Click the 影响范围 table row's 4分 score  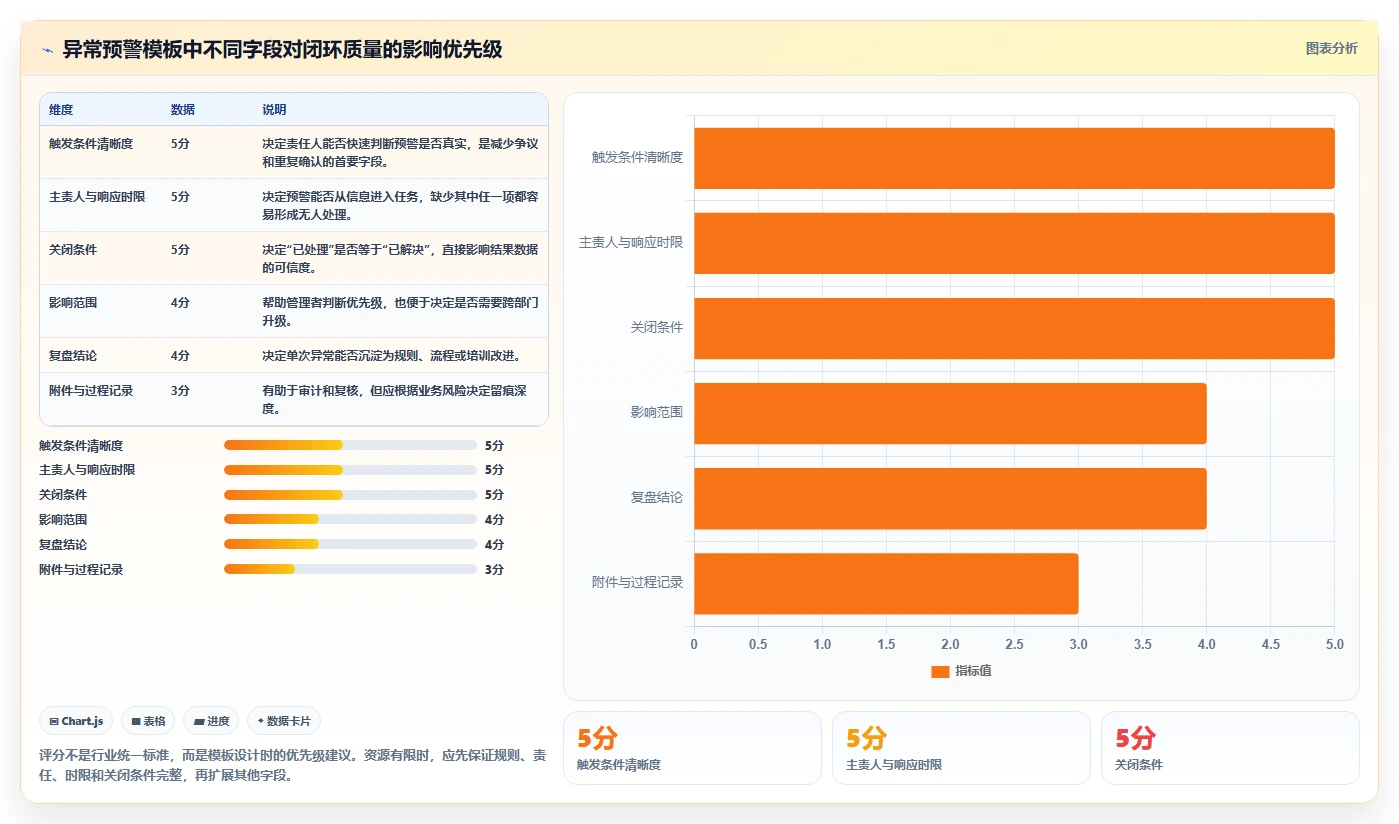(180, 303)
